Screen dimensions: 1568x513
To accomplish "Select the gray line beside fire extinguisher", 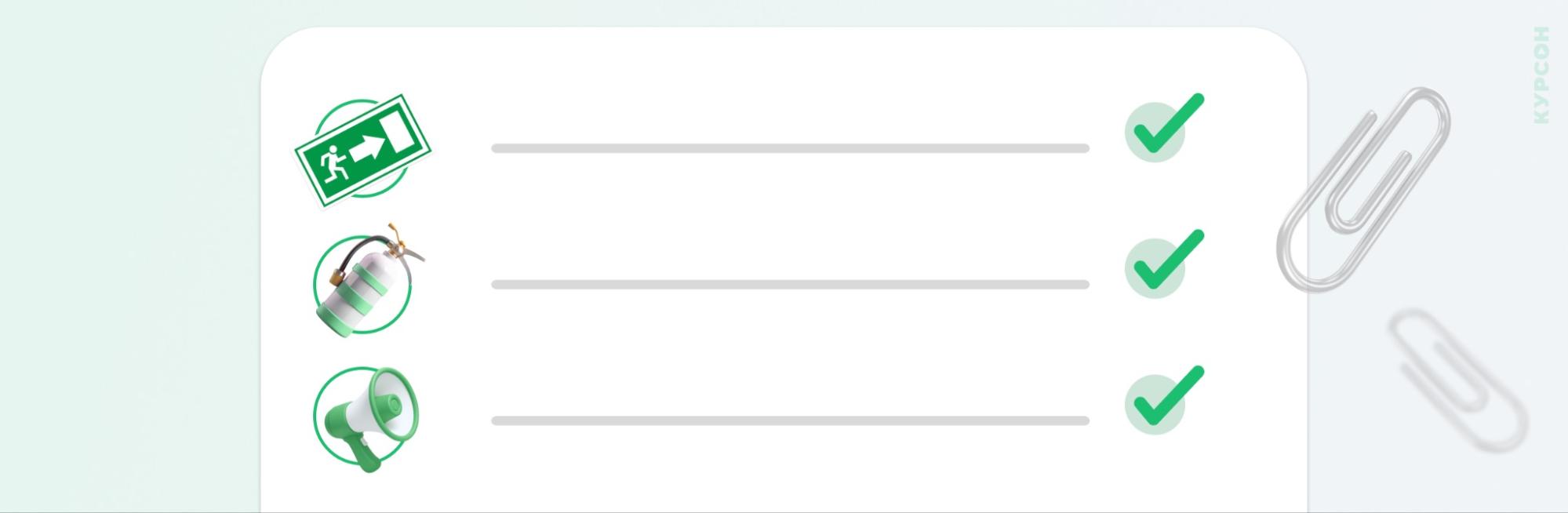I will click(789, 285).
